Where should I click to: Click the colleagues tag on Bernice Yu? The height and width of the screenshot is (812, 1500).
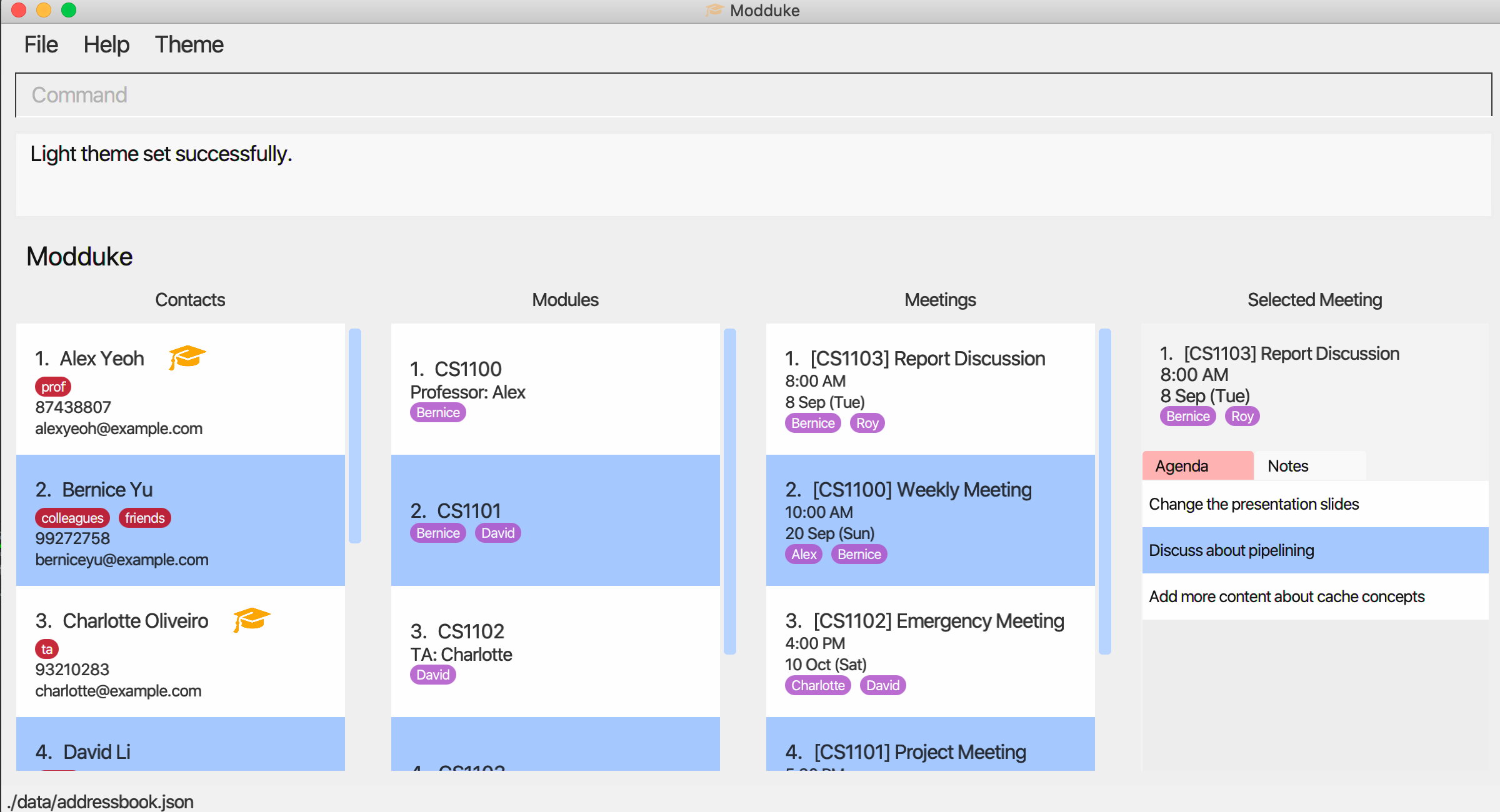tap(72, 518)
